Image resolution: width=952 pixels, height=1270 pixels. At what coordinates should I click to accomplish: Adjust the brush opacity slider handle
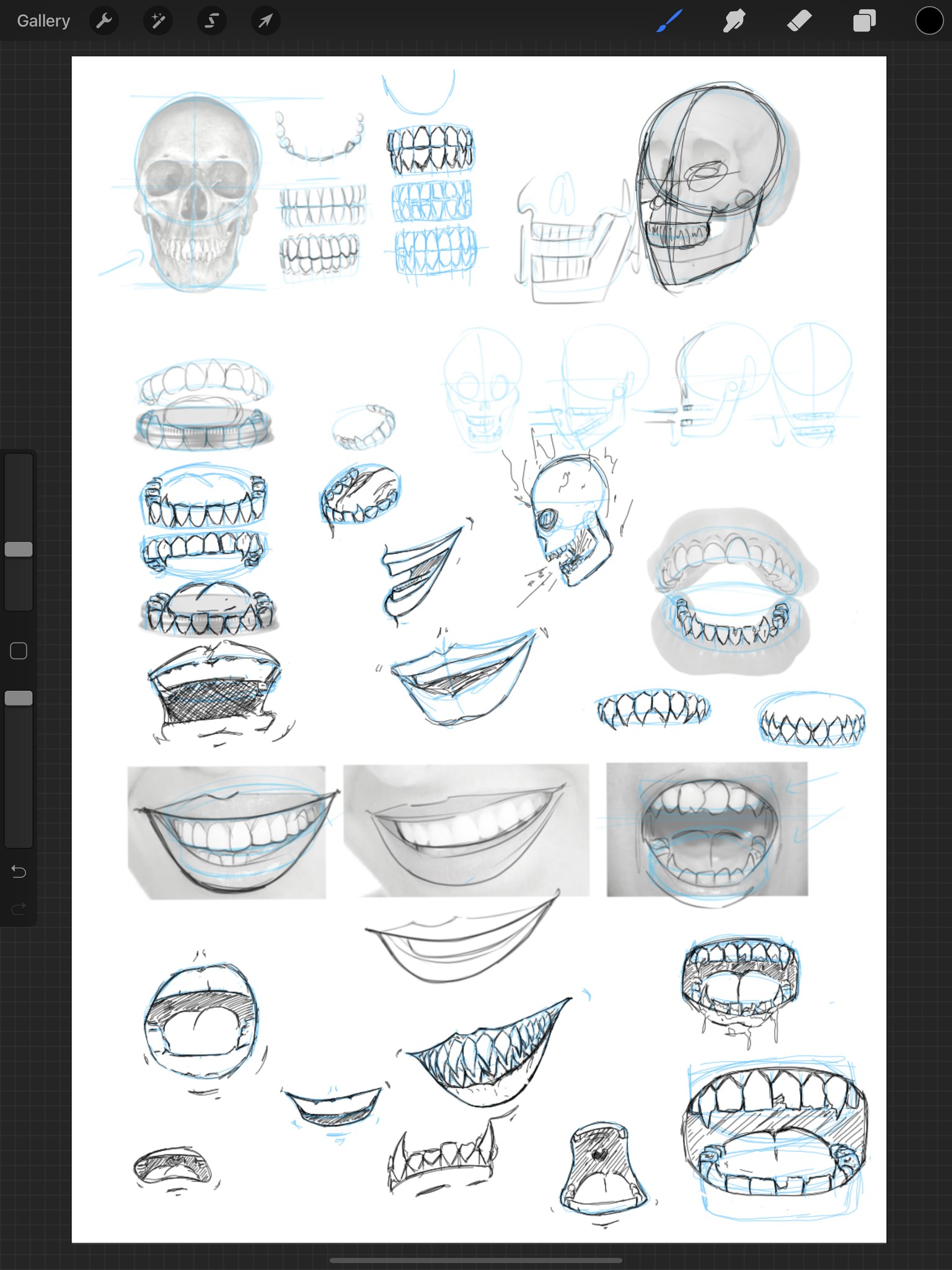click(x=19, y=698)
